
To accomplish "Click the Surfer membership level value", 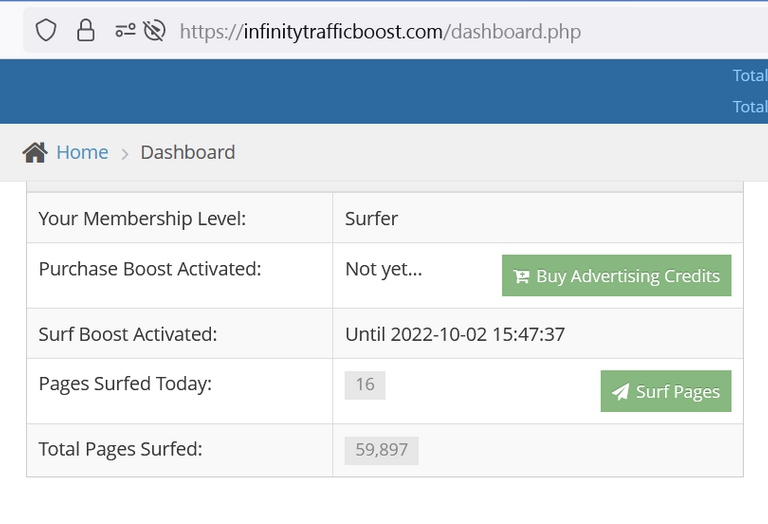I will [371, 218].
